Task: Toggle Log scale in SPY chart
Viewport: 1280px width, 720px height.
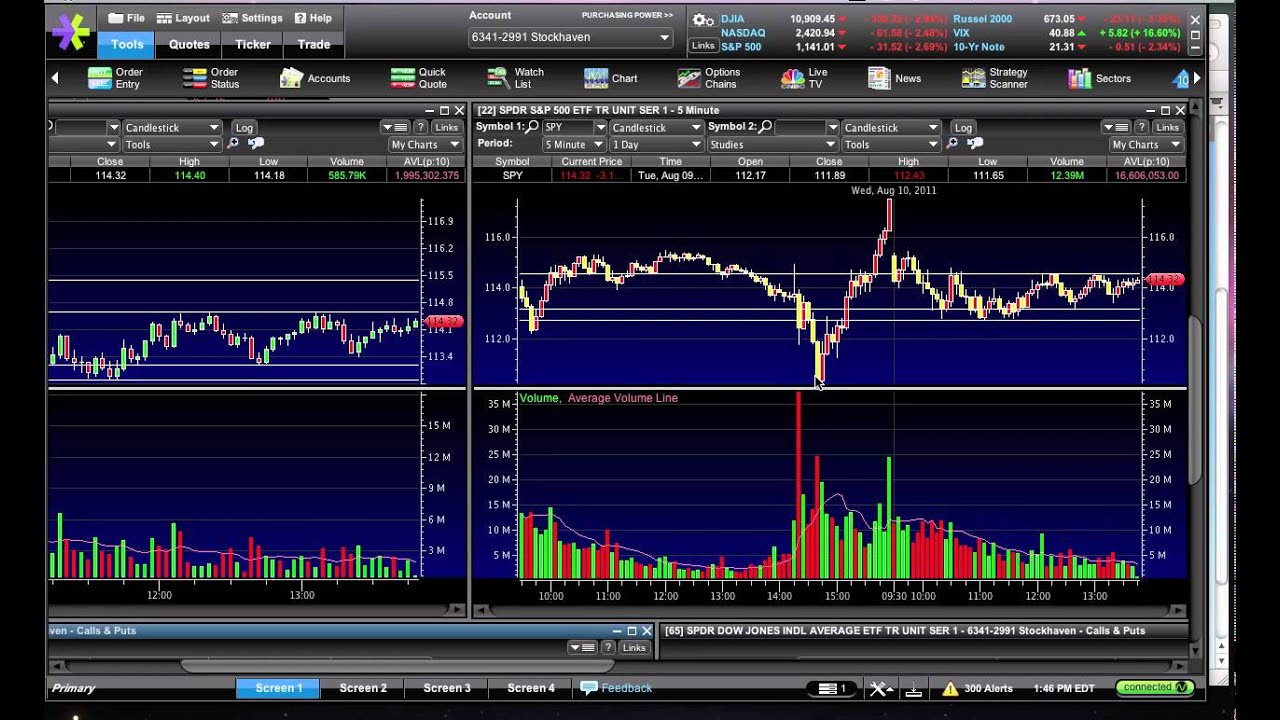Action: [963, 127]
